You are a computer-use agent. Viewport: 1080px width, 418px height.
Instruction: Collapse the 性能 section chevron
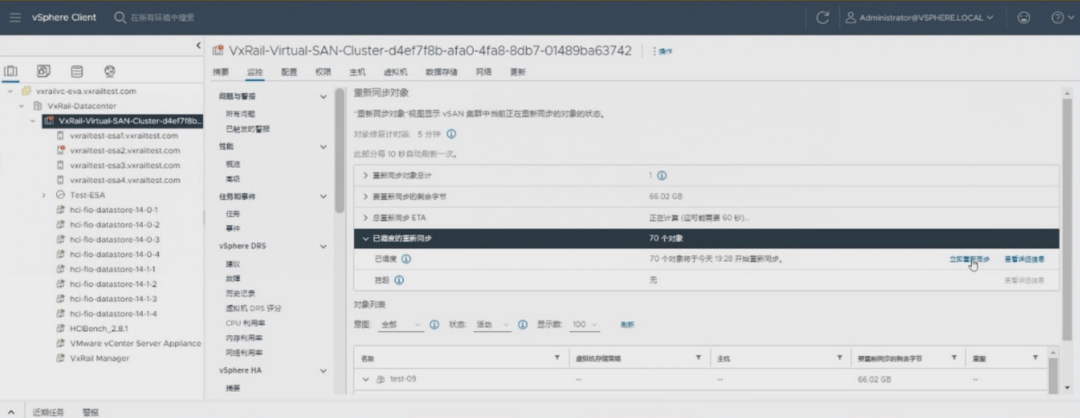point(323,147)
